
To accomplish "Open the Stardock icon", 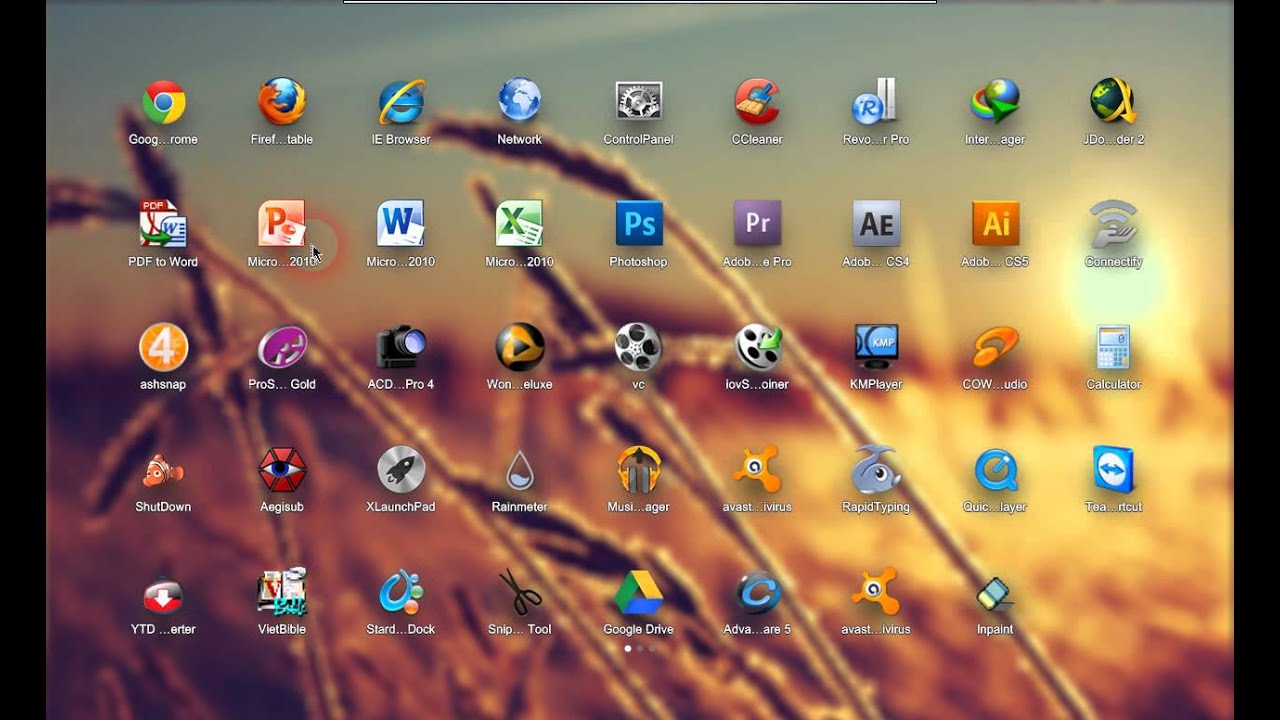I will tap(401, 592).
